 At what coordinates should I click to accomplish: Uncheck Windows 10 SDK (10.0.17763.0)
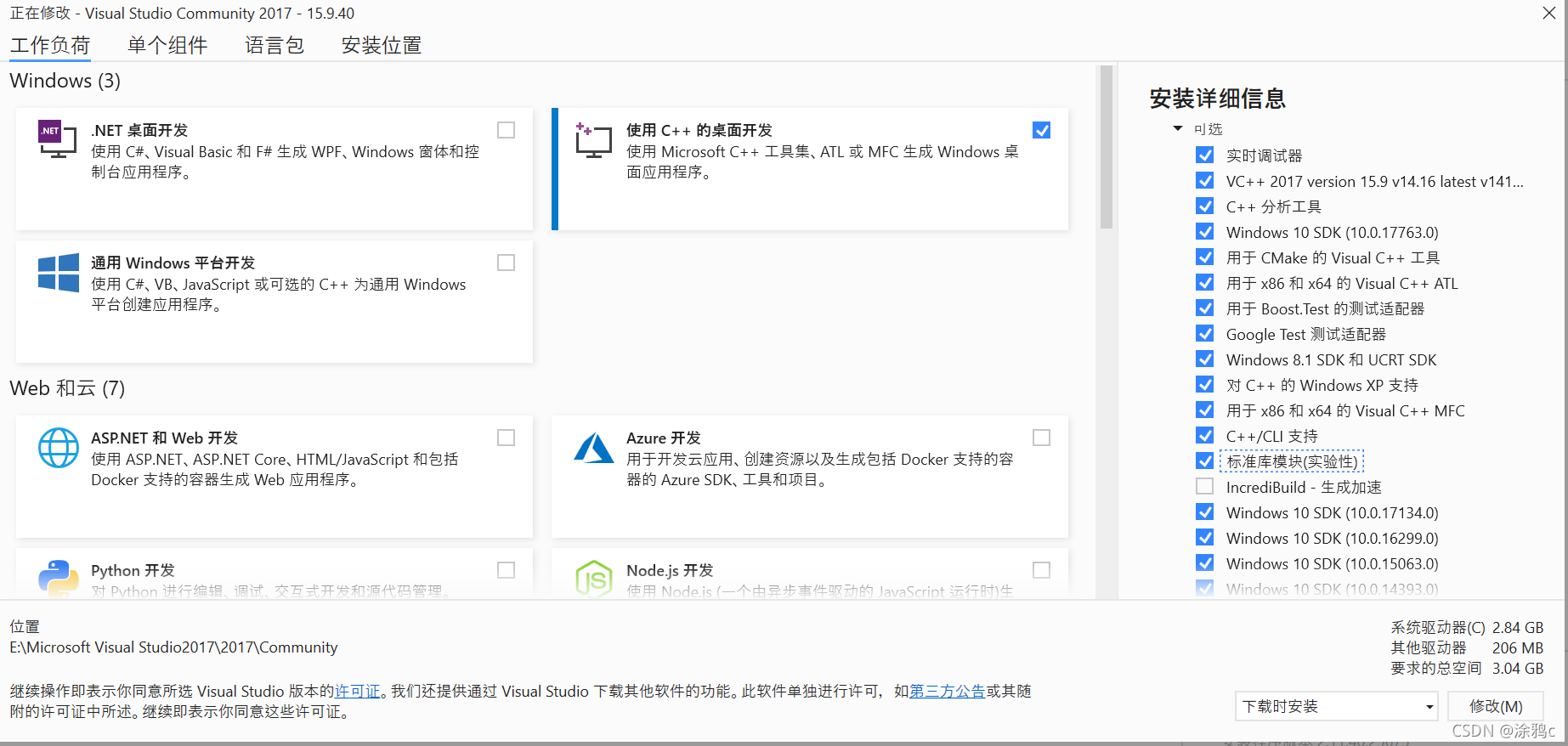[1205, 231]
